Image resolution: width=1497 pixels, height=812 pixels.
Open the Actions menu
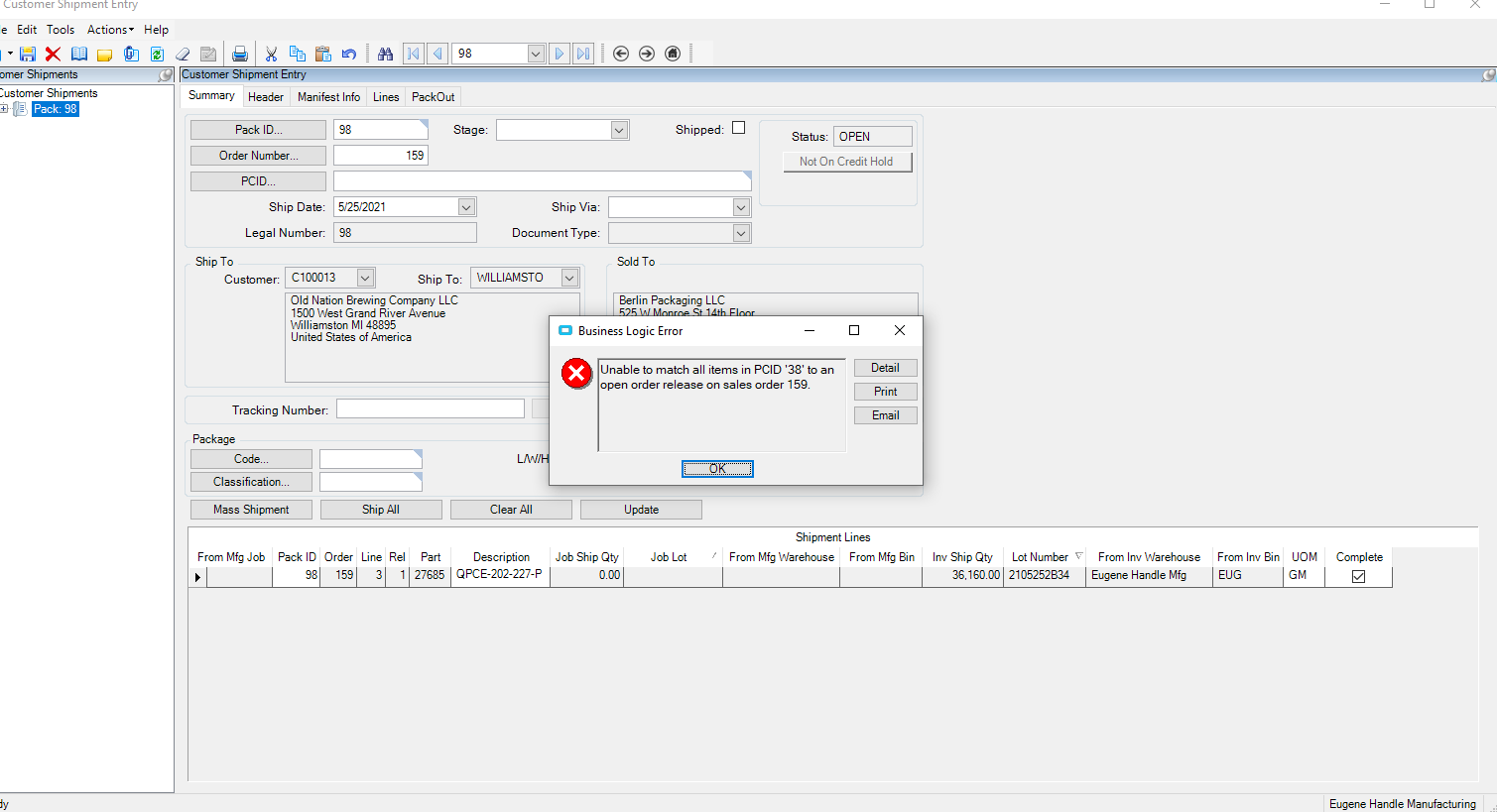109,30
